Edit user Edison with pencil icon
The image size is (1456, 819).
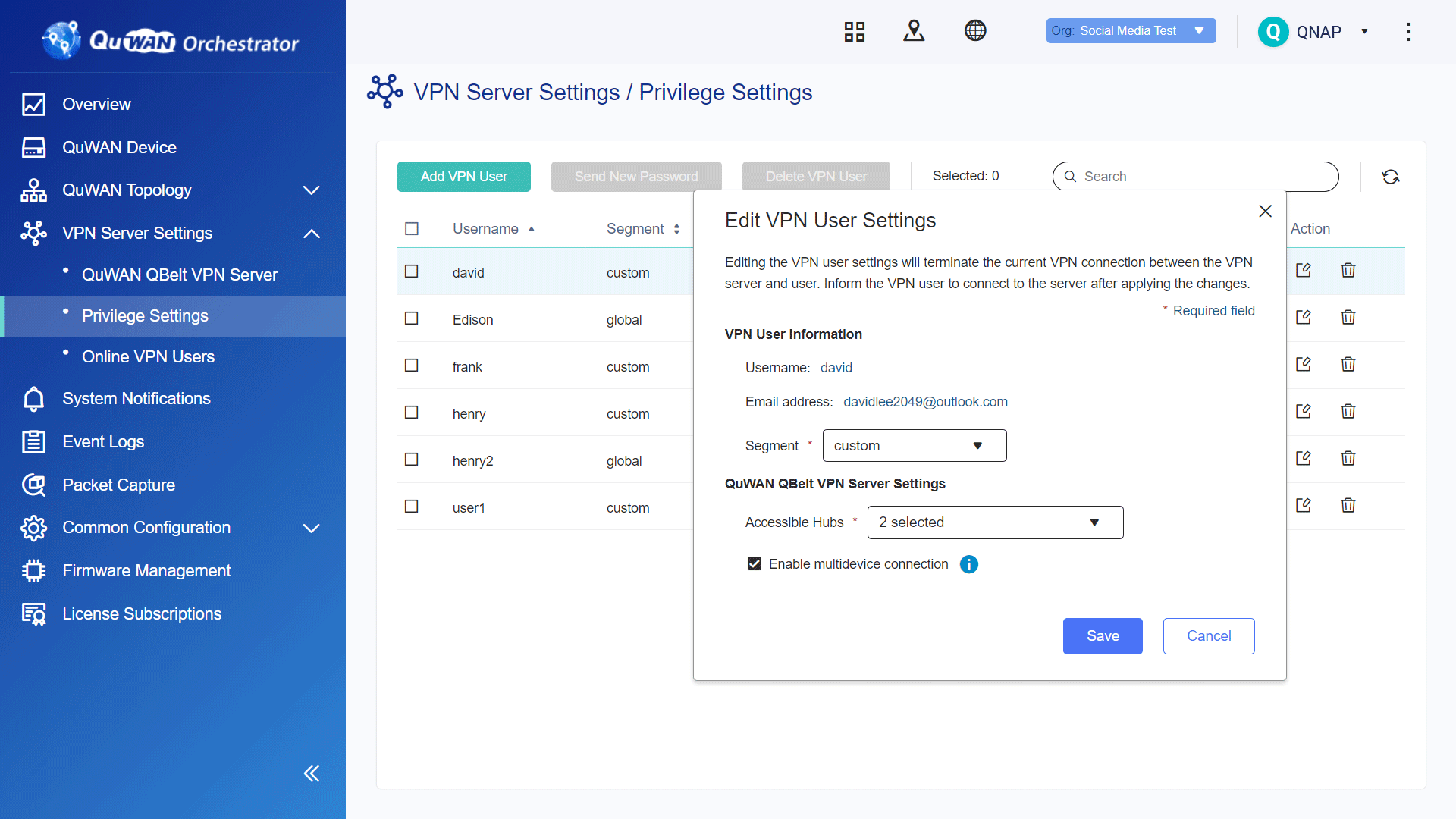tap(1304, 317)
